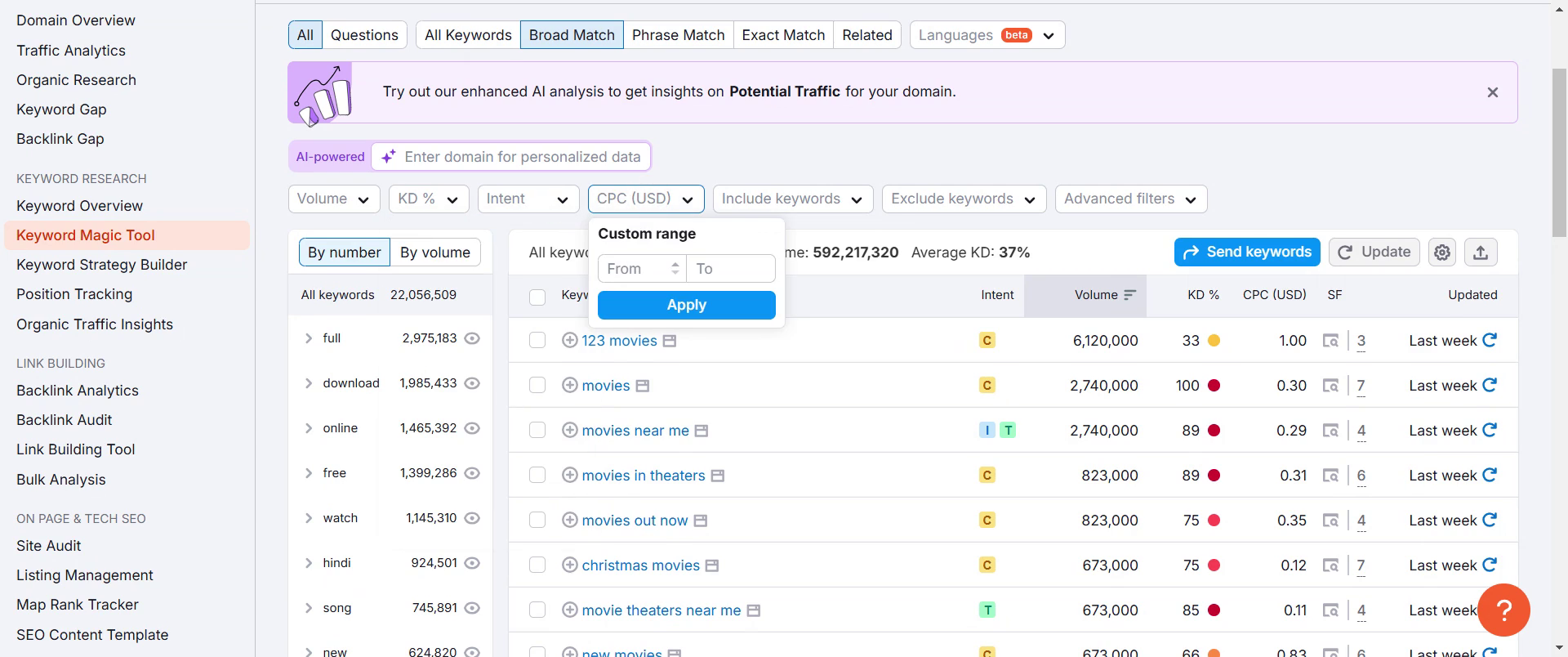
Task: Open the Intent filter dropdown
Action: pyautogui.click(x=528, y=199)
